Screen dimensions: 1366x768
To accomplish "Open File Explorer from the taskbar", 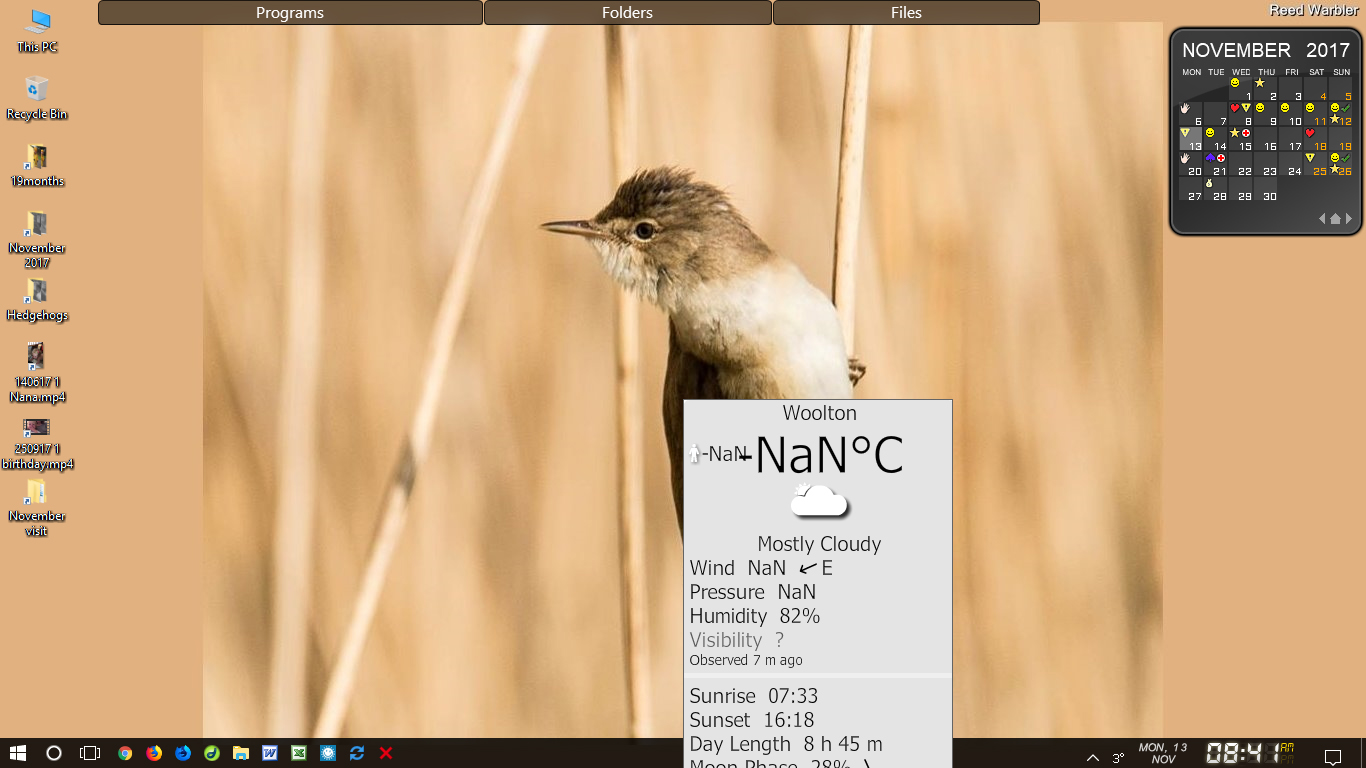I will (x=241, y=753).
